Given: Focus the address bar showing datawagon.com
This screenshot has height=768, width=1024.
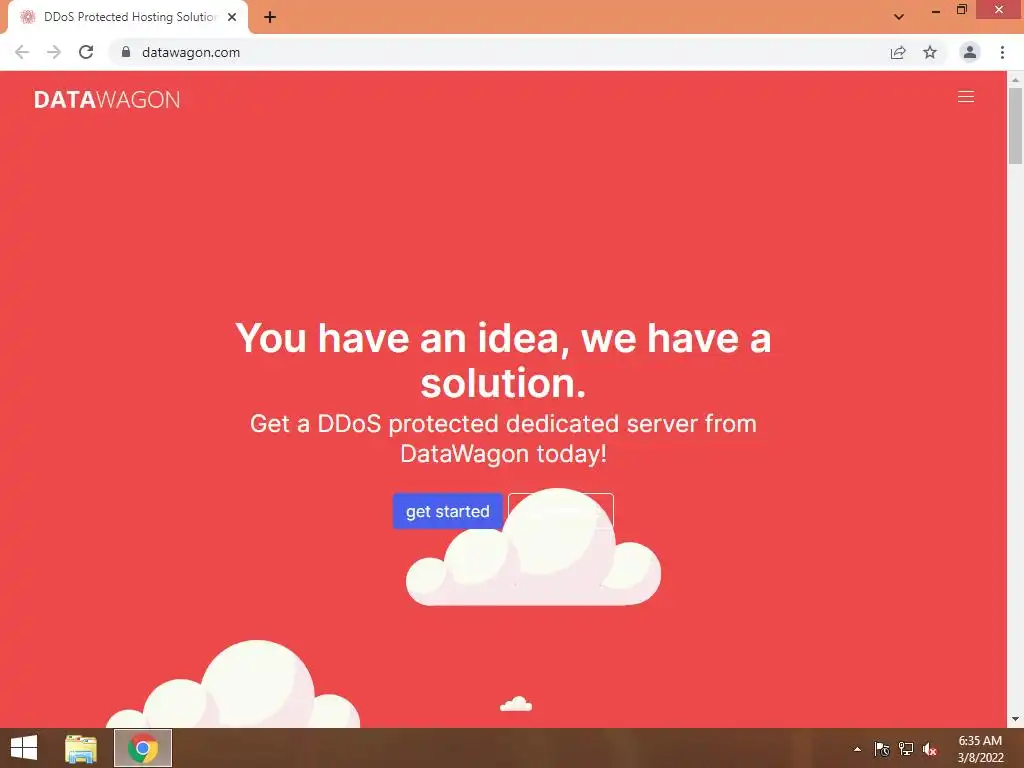Looking at the screenshot, I should click(x=191, y=52).
